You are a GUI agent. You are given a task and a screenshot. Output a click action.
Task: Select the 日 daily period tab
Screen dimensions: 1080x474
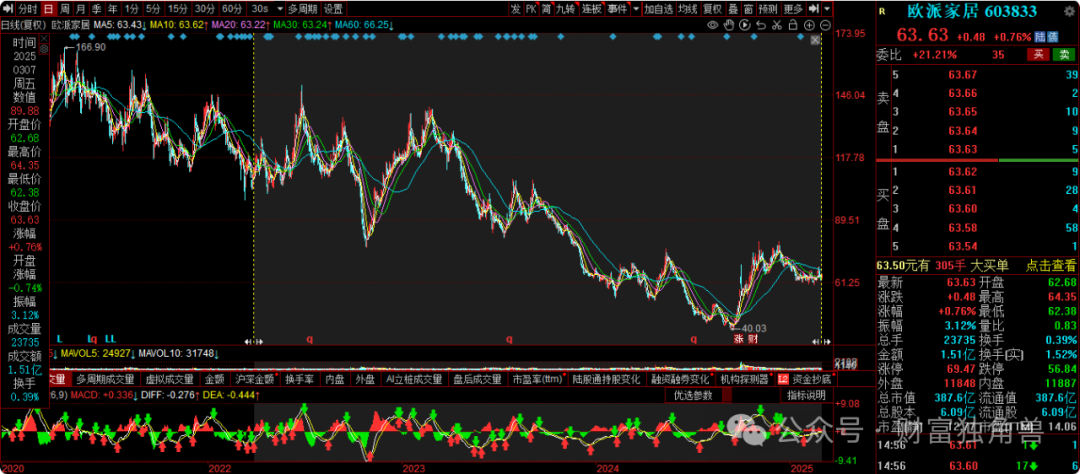click(48, 9)
